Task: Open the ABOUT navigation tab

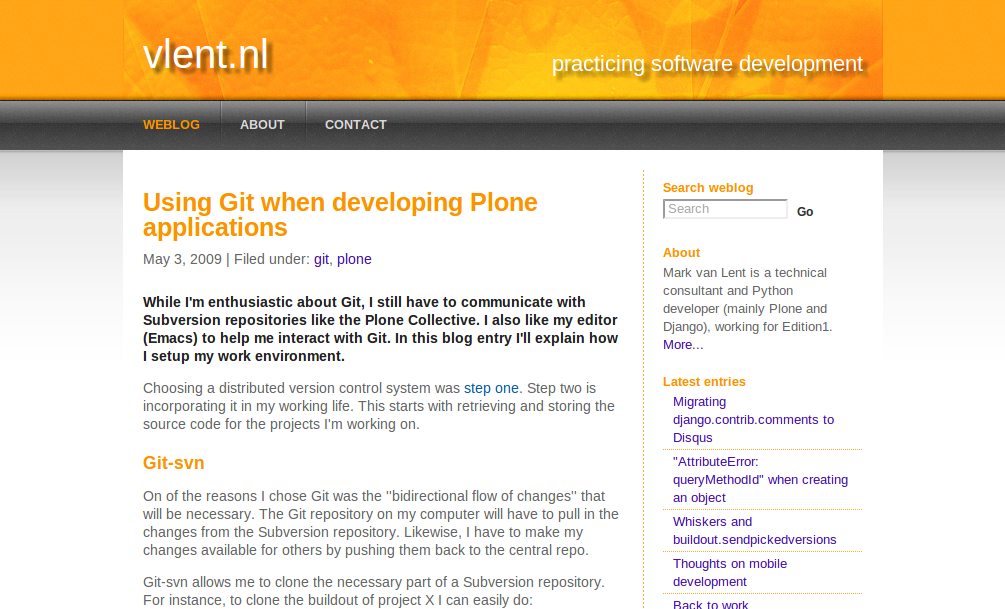Action: 262,125
